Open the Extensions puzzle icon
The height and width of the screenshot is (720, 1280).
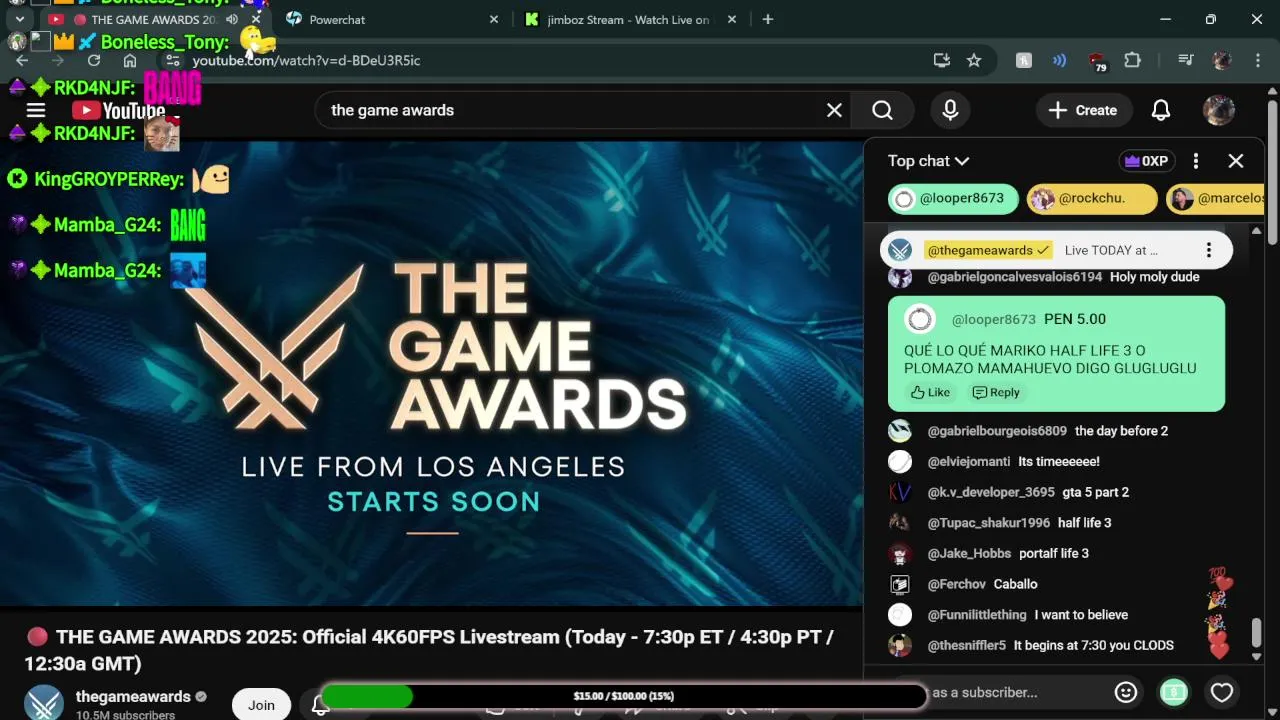[1132, 60]
